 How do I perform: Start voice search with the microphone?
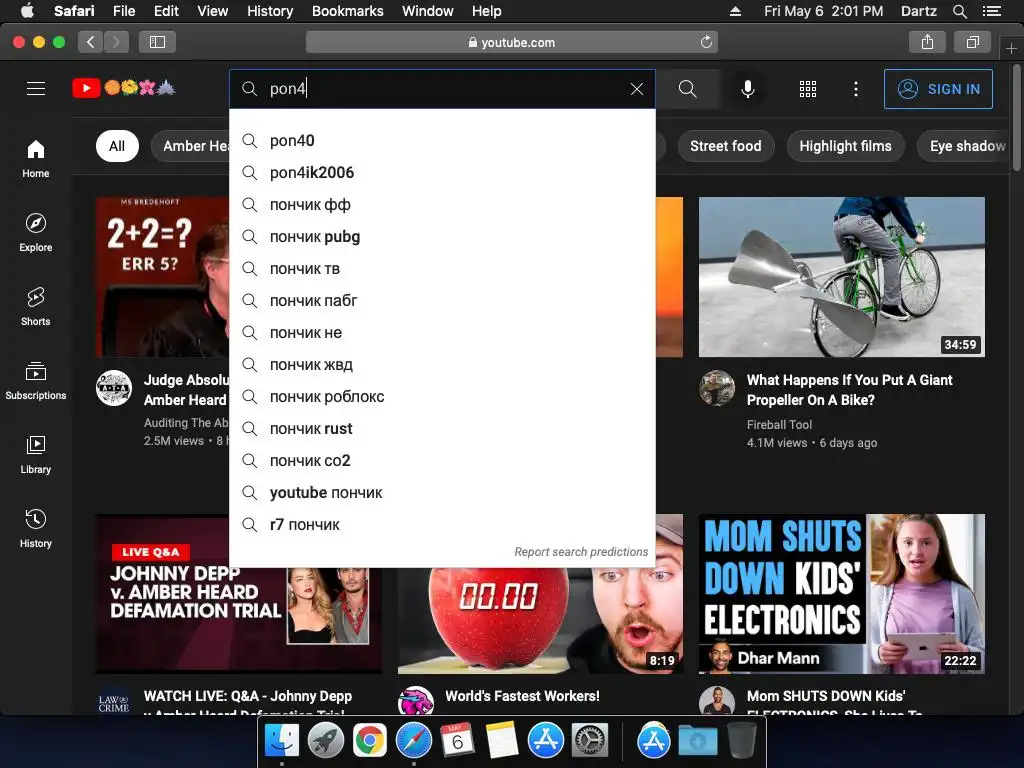click(748, 89)
